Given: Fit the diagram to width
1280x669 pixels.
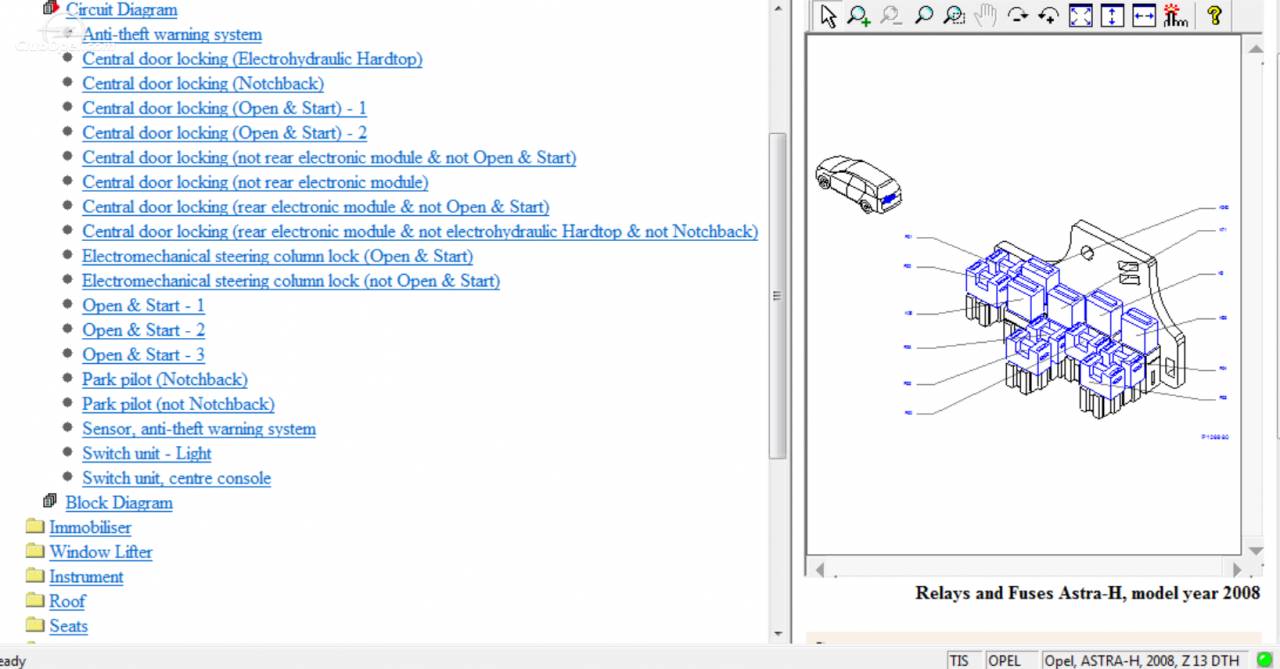Looking at the screenshot, I should pyautogui.click(x=1144, y=16).
